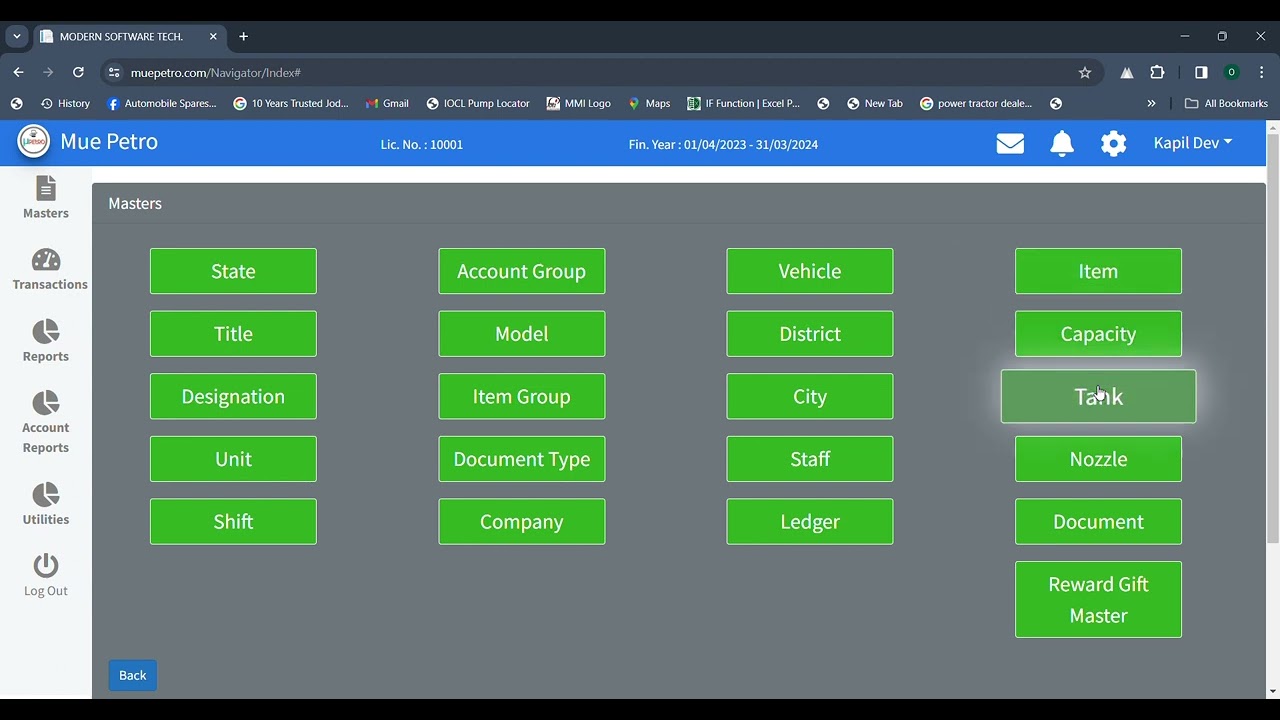This screenshot has height=720, width=1280.
Task: Open New Tab bookmark
Action: [875, 104]
